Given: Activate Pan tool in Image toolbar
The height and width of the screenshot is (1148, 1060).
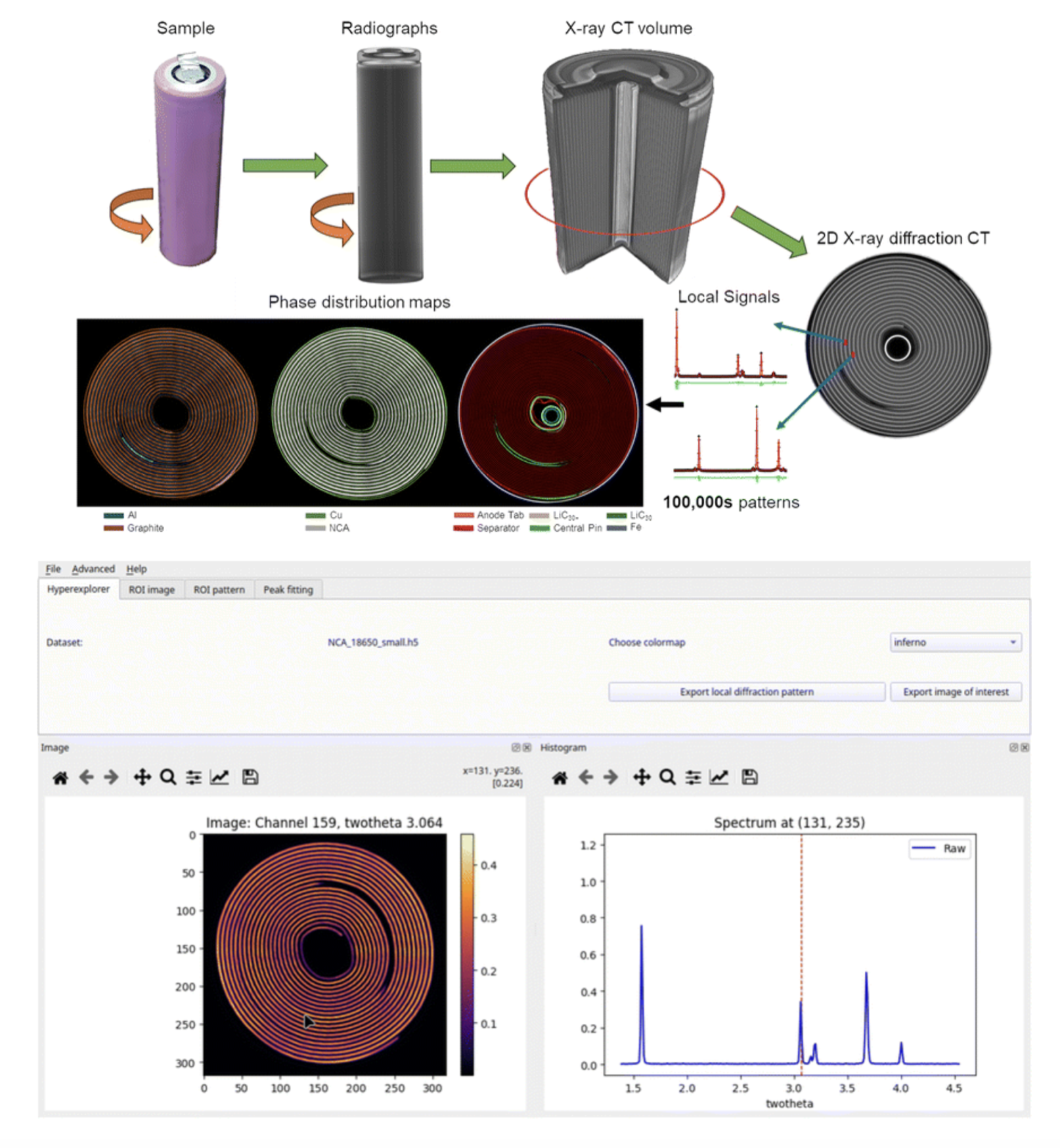Looking at the screenshot, I should click(x=142, y=778).
